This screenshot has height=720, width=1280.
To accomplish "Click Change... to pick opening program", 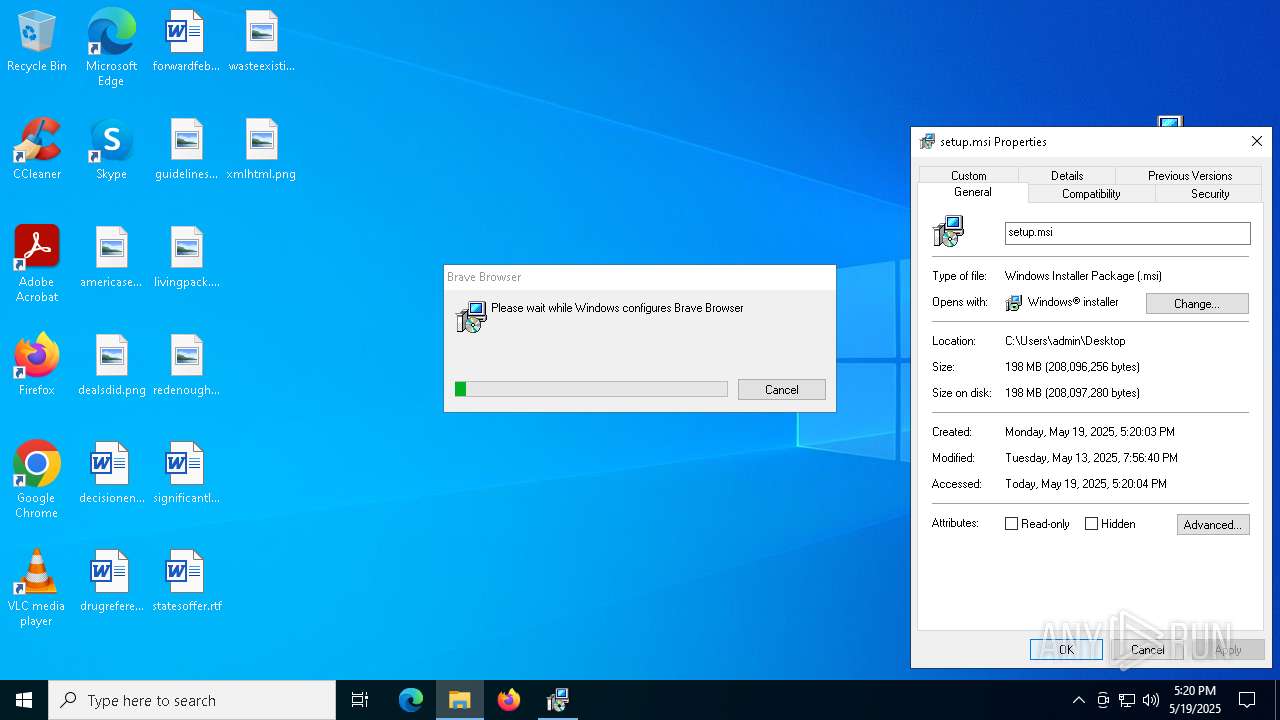I will (x=1197, y=303).
